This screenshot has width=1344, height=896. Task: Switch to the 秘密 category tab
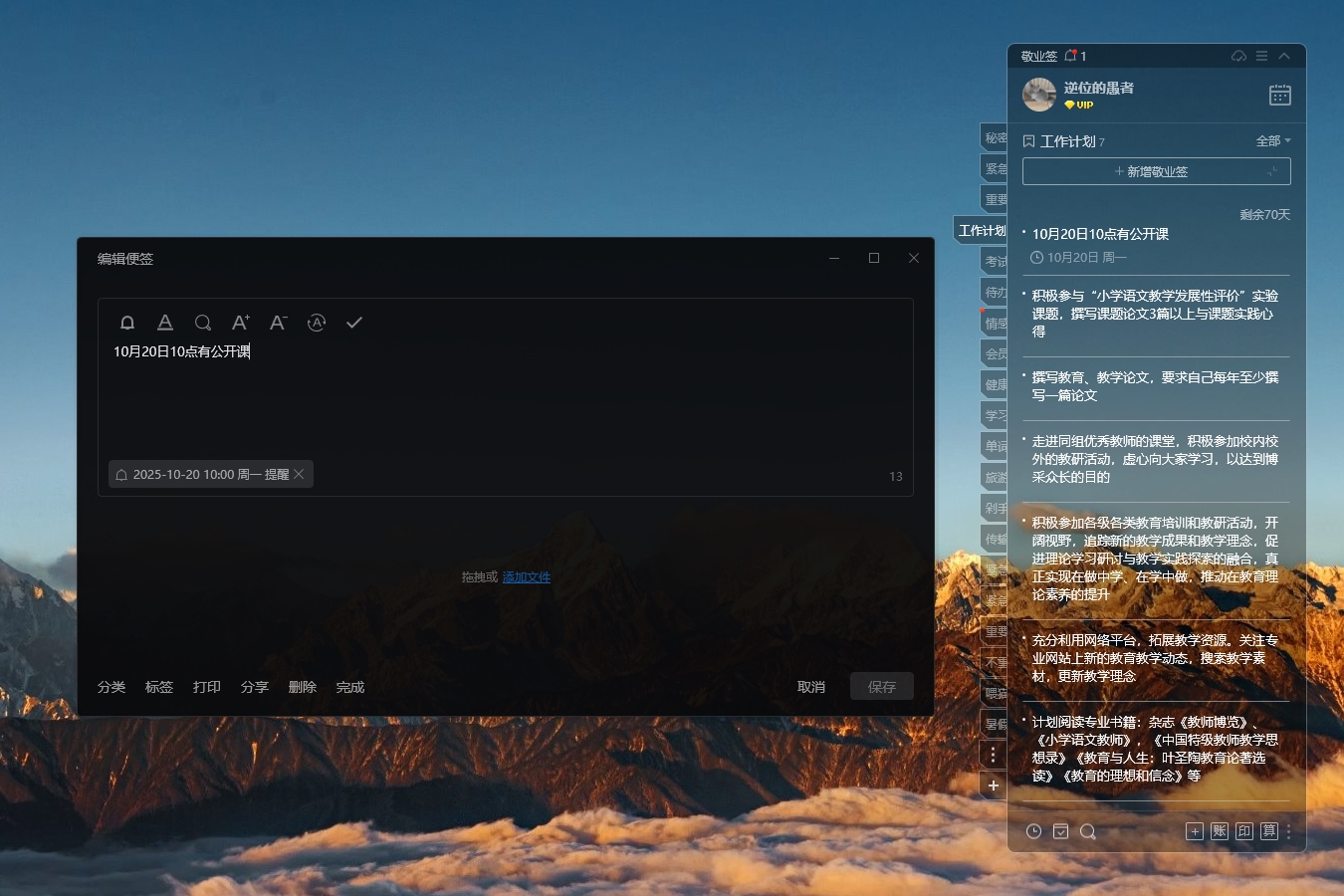(994, 137)
